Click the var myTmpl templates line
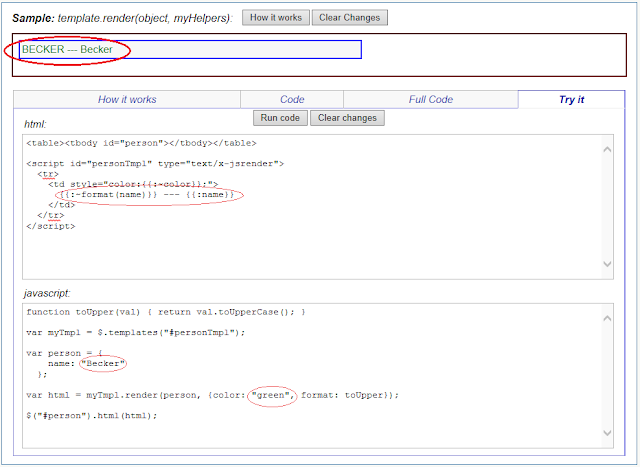The image size is (640, 467). pyautogui.click(x=136, y=333)
